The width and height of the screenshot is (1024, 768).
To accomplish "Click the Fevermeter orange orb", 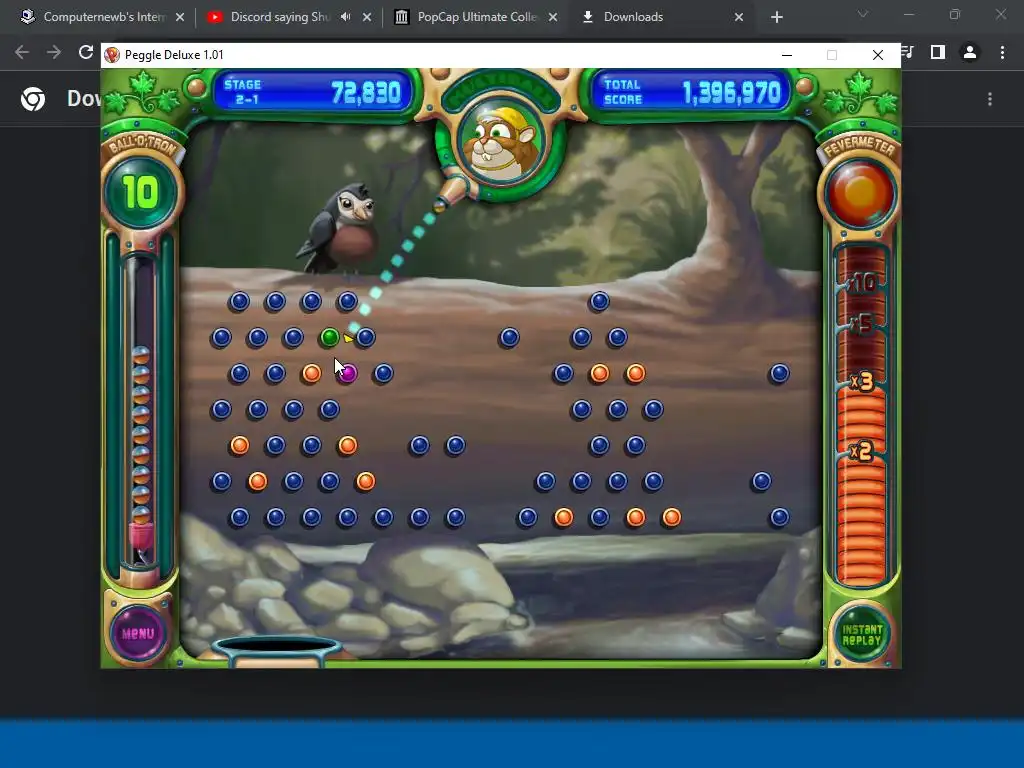I will pyautogui.click(x=860, y=193).
